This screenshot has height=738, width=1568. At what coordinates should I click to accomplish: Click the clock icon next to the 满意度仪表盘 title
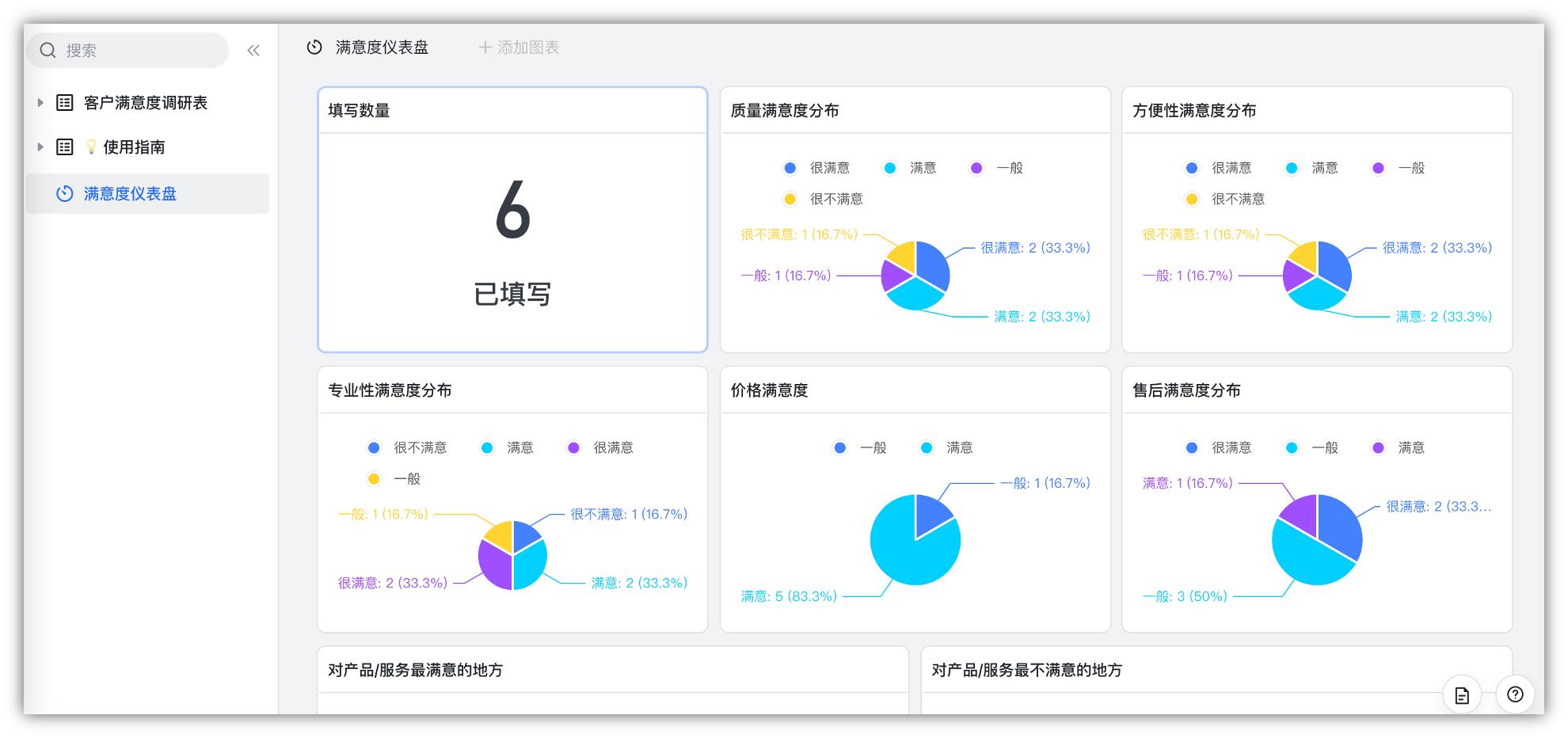[314, 48]
